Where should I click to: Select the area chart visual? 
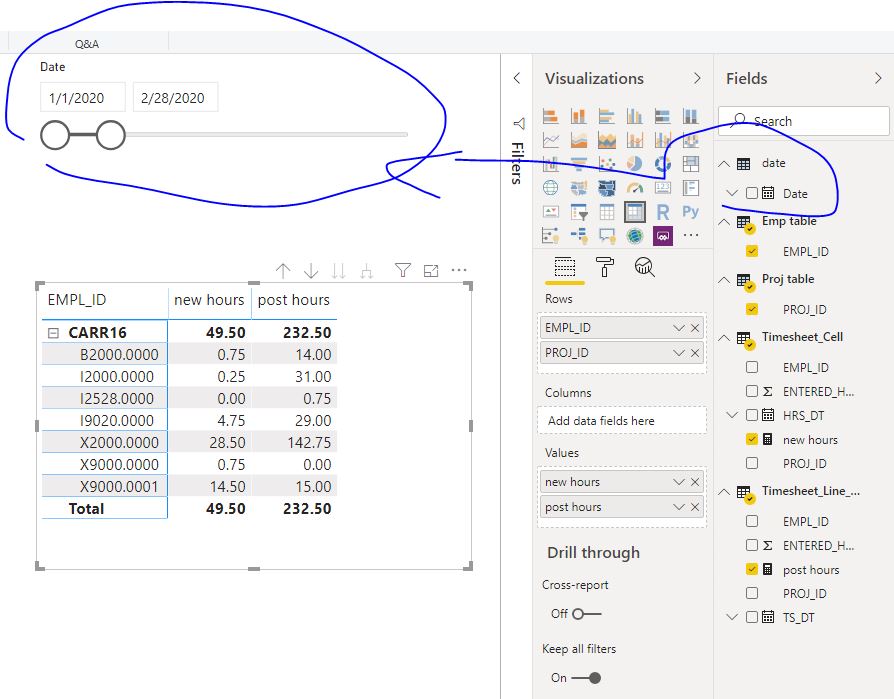coord(578,140)
